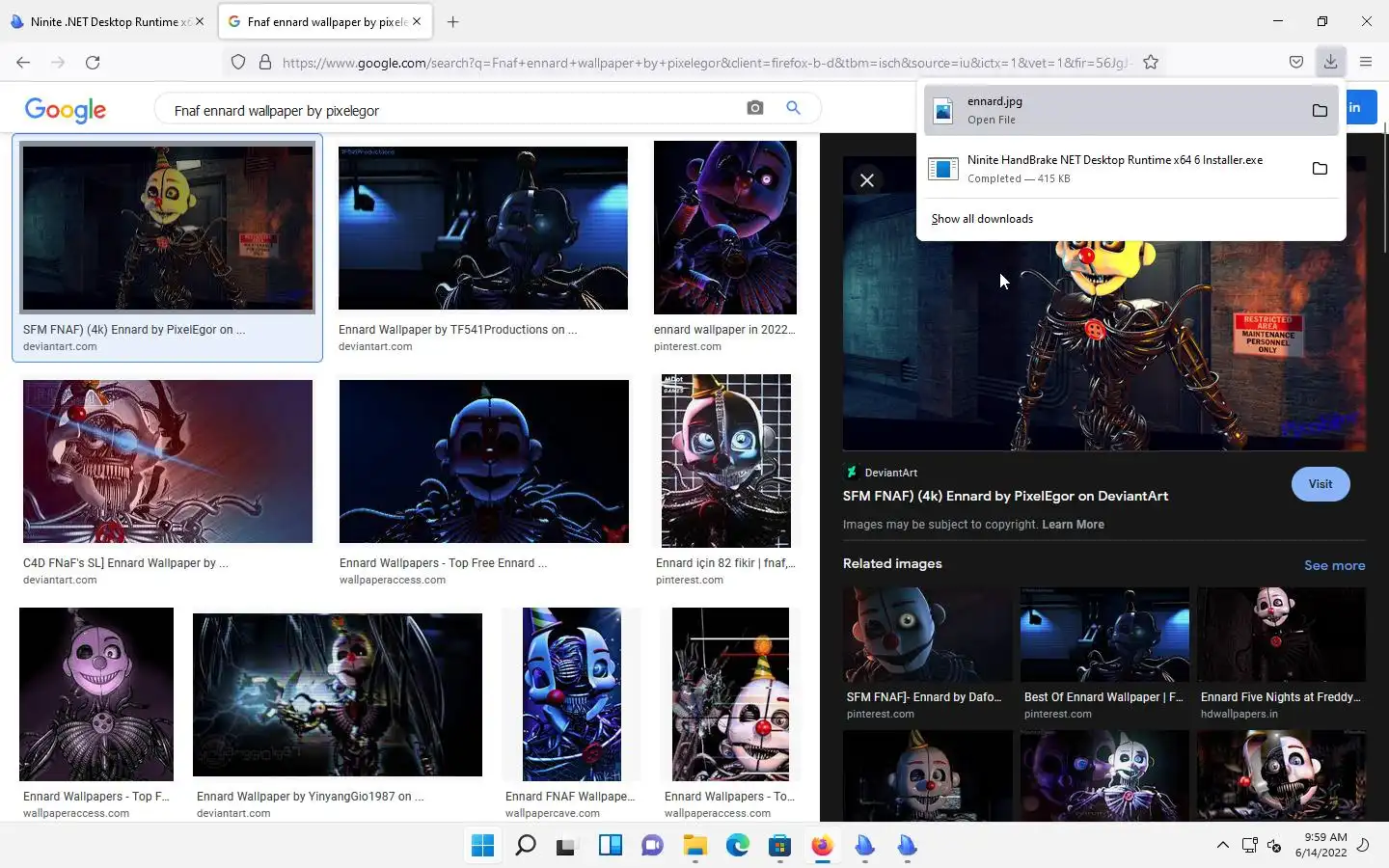Close the image preview panel
The height and width of the screenshot is (868, 1389).
[867, 180]
